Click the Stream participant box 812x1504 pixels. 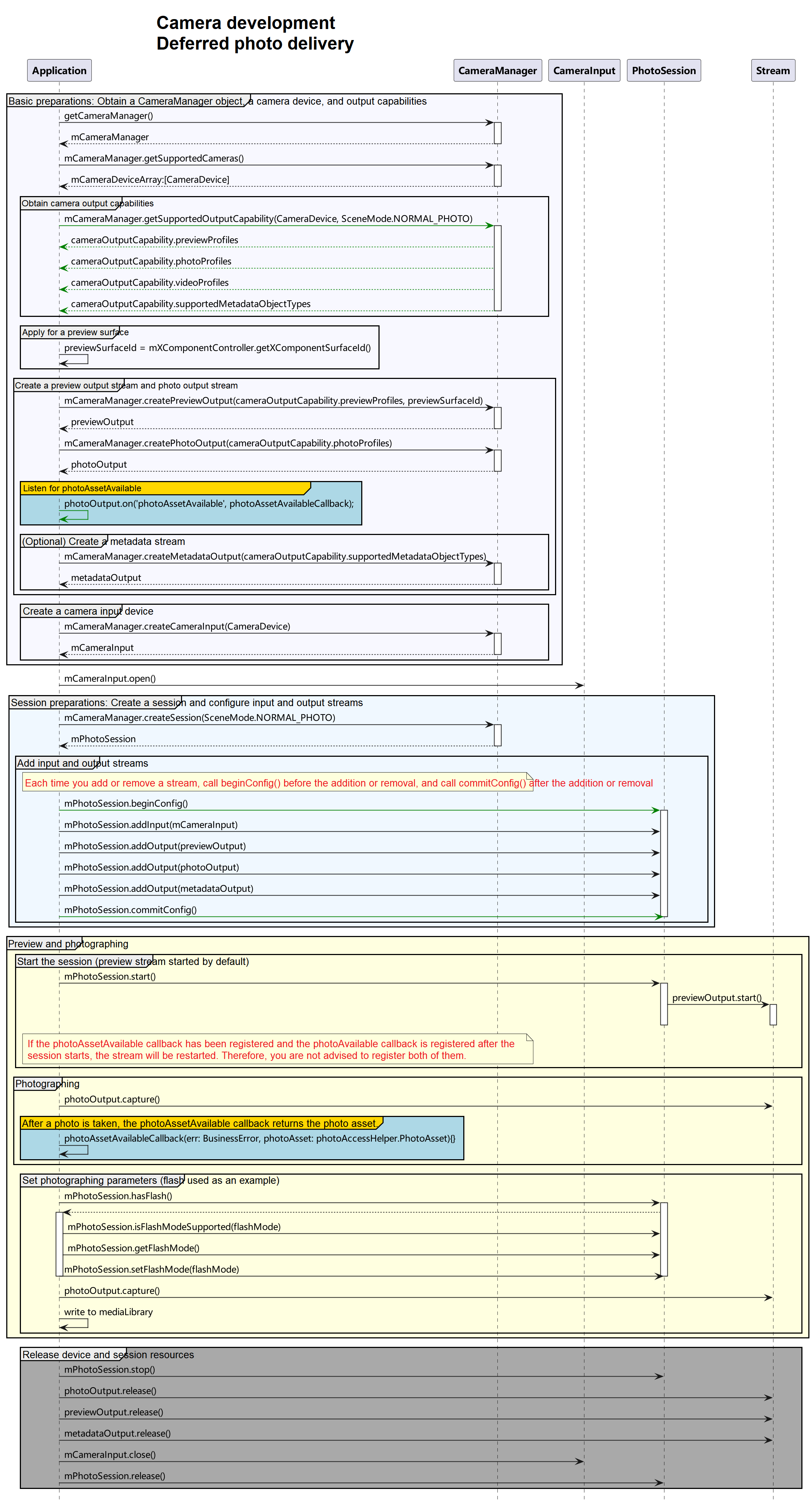(x=773, y=70)
